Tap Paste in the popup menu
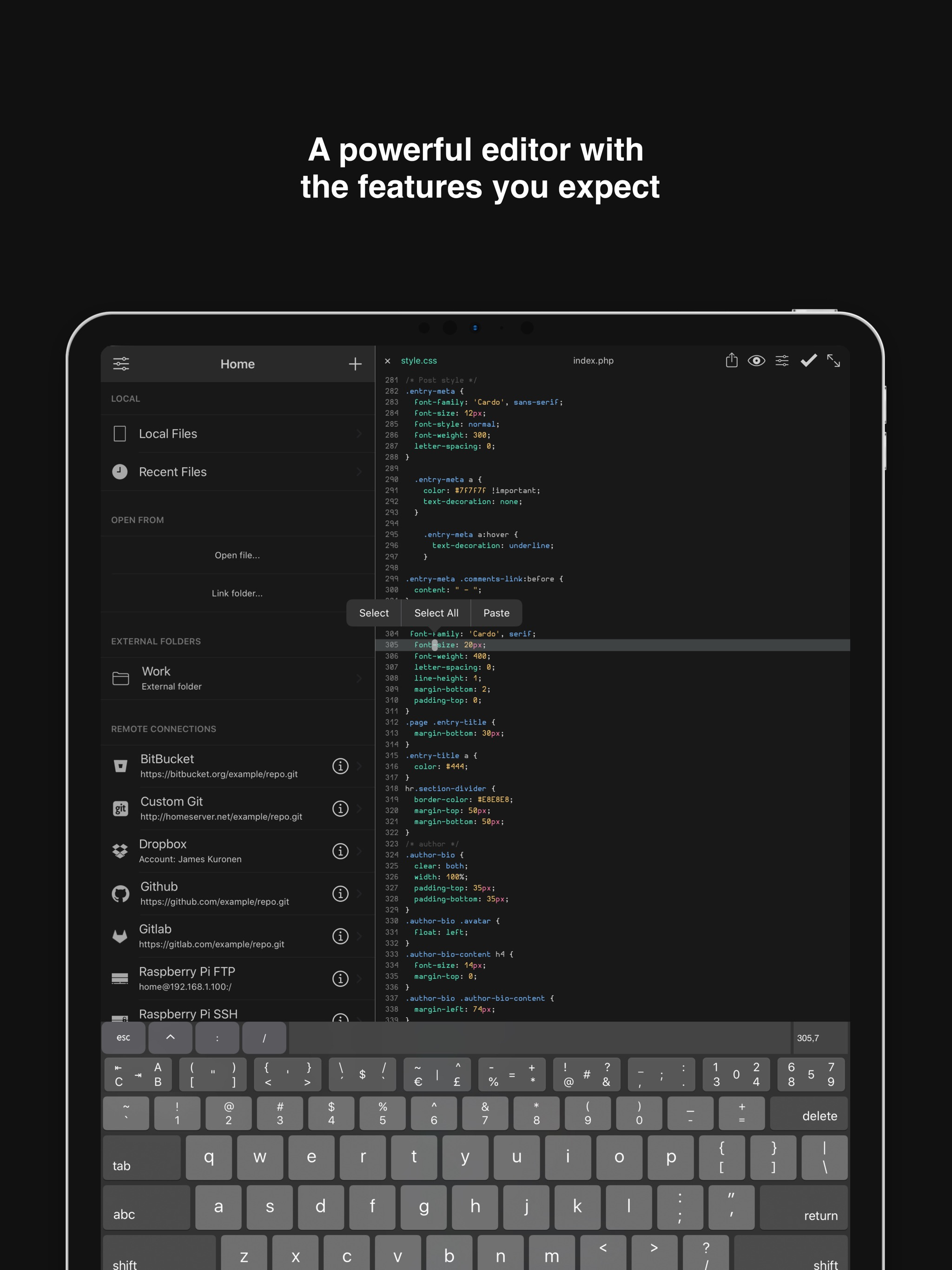This screenshot has width=952, height=1270. pyautogui.click(x=496, y=613)
